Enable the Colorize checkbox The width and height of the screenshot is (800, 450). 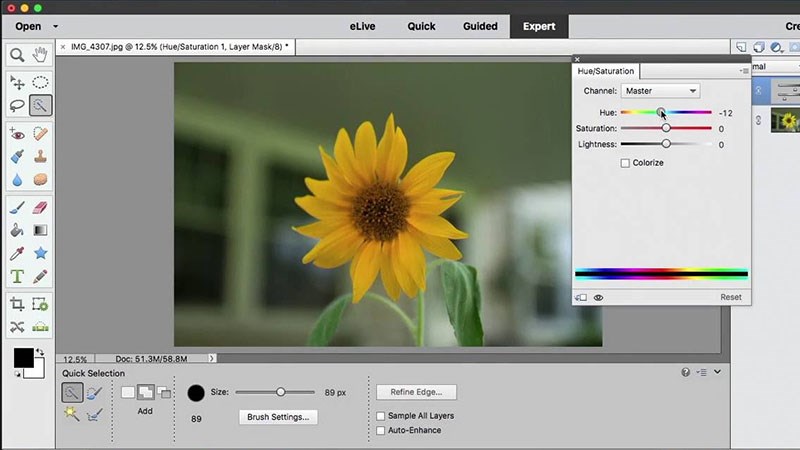click(x=625, y=163)
